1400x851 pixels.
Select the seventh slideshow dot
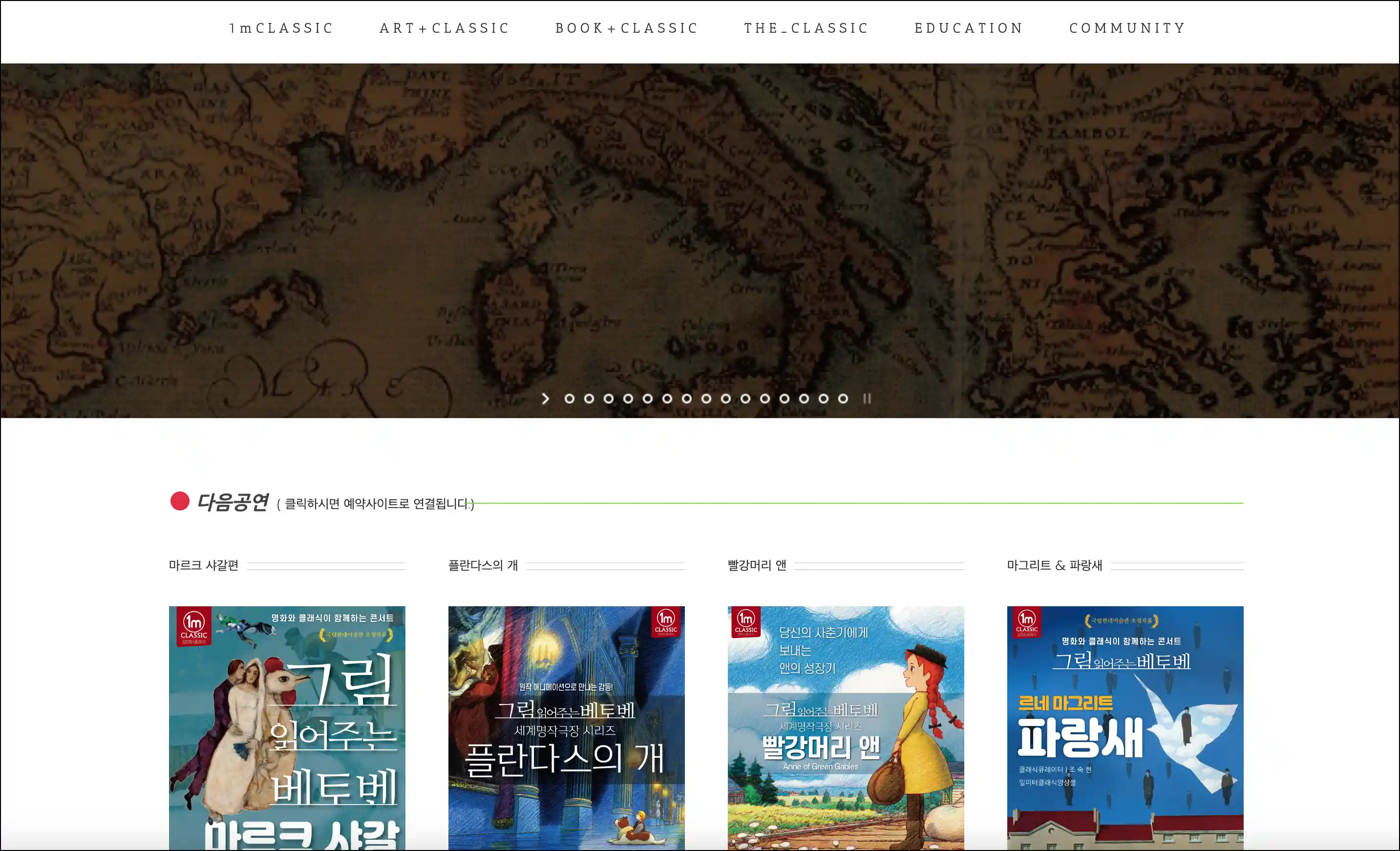coord(687,399)
